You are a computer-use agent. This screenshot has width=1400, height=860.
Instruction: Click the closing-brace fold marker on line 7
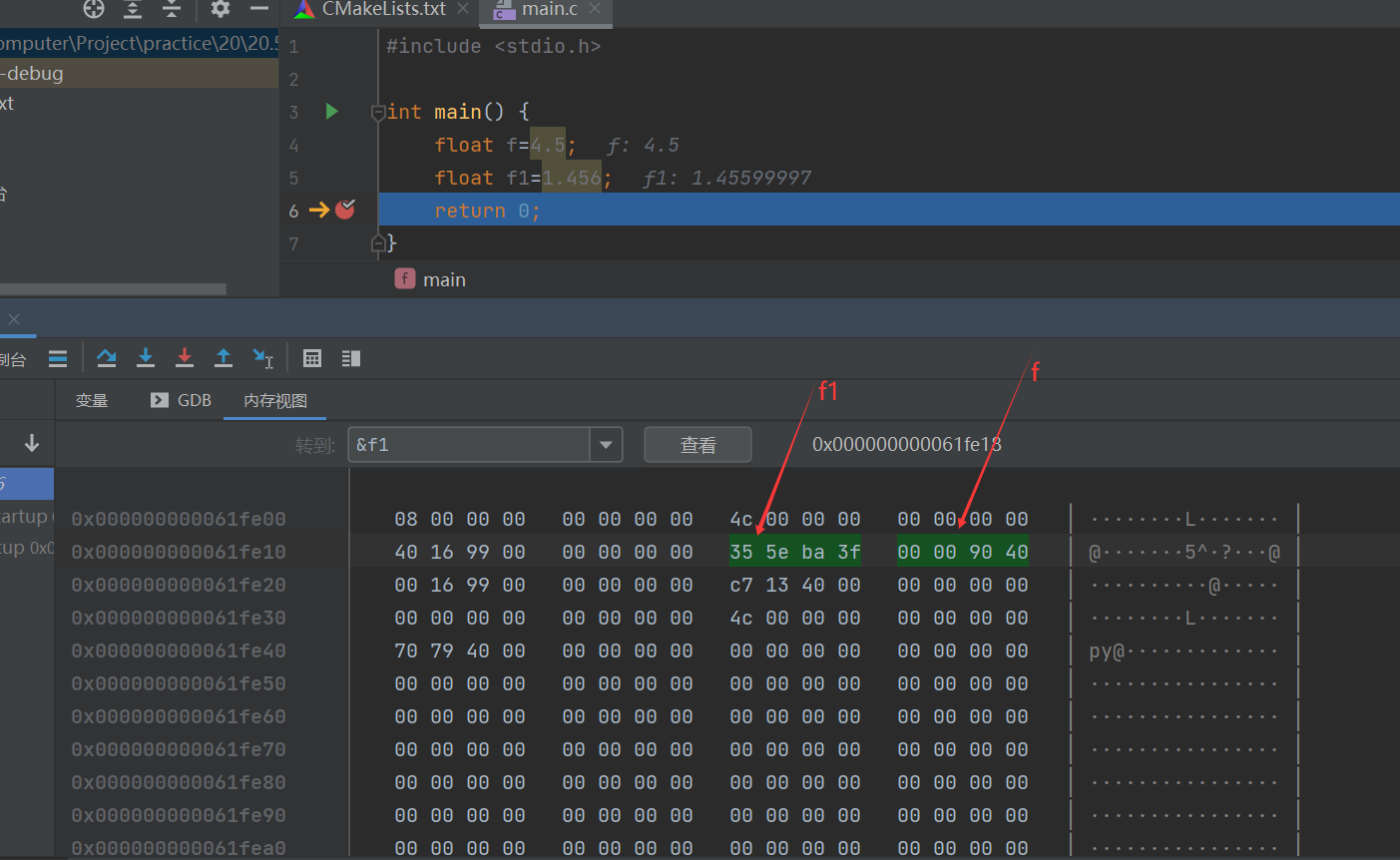(x=378, y=242)
